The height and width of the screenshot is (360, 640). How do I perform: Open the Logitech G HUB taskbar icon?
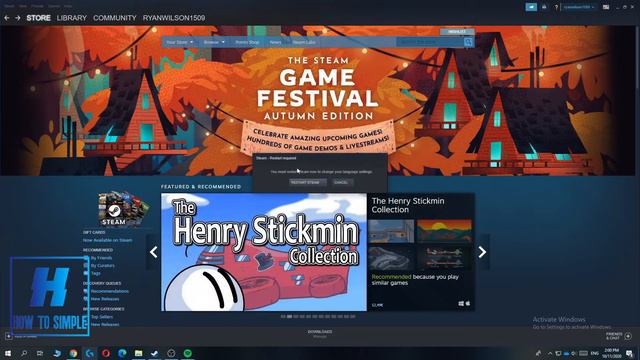89,353
